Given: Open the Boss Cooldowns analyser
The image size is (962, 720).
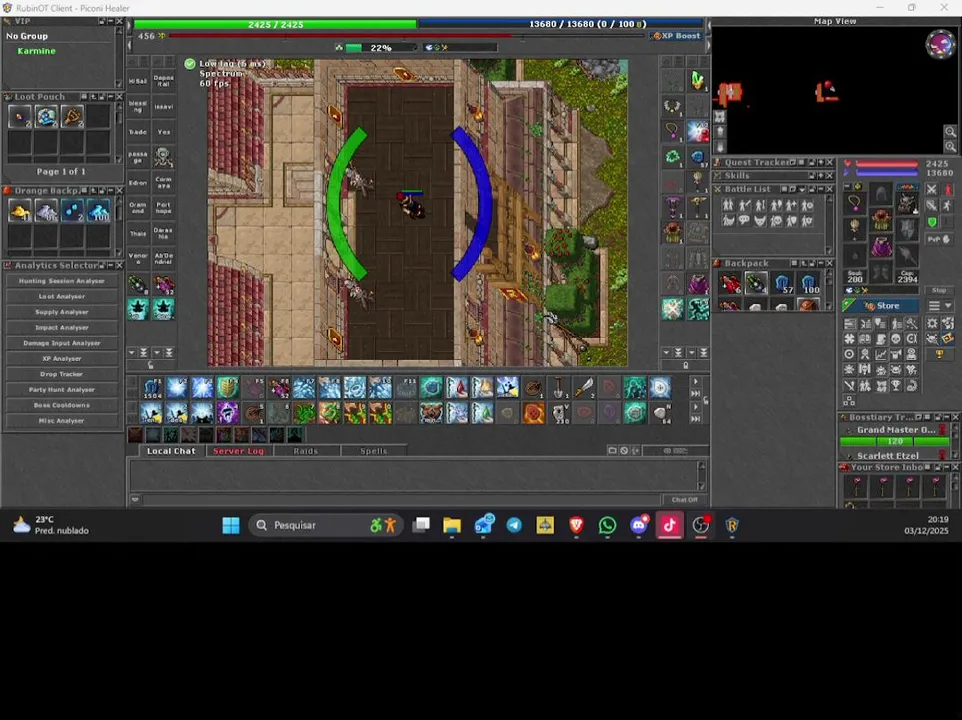Looking at the screenshot, I should [61, 405].
